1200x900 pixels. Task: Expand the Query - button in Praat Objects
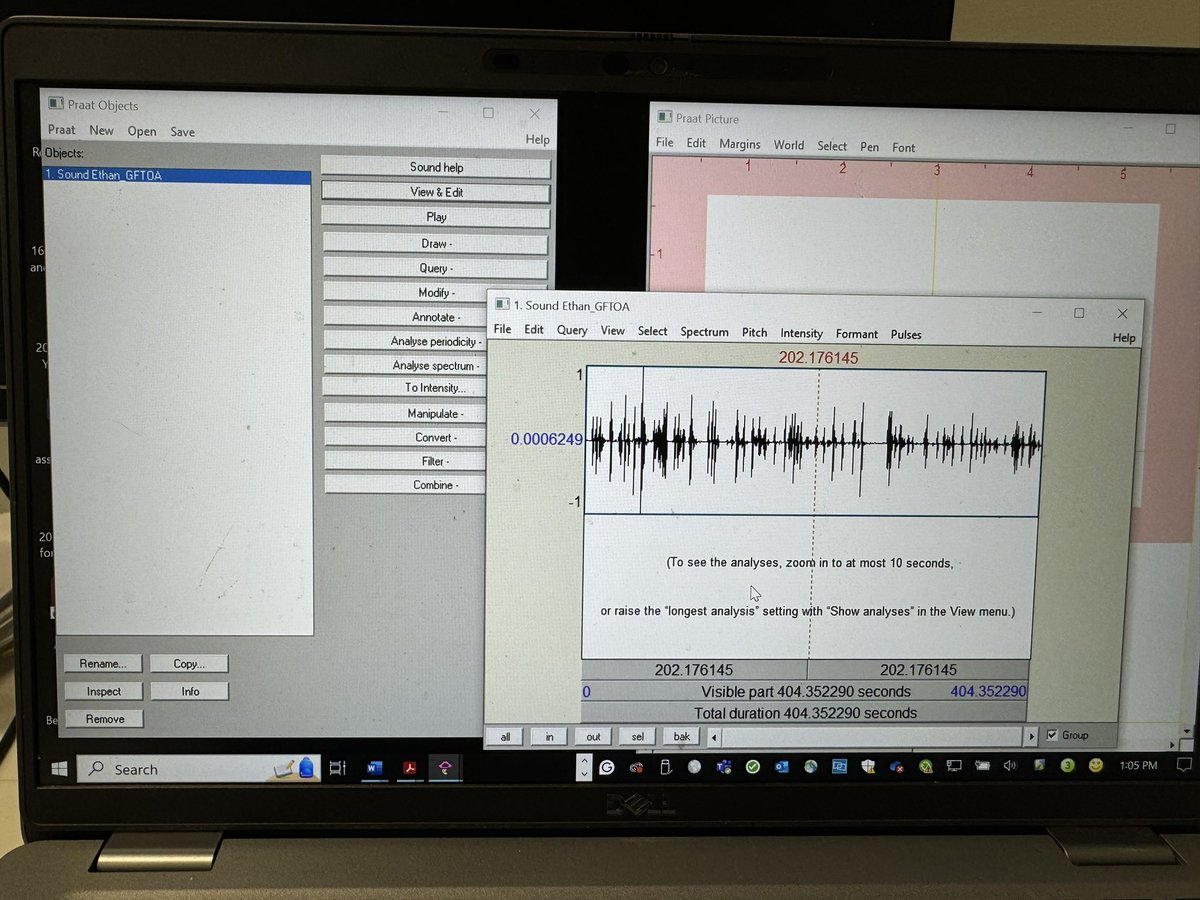(x=436, y=269)
